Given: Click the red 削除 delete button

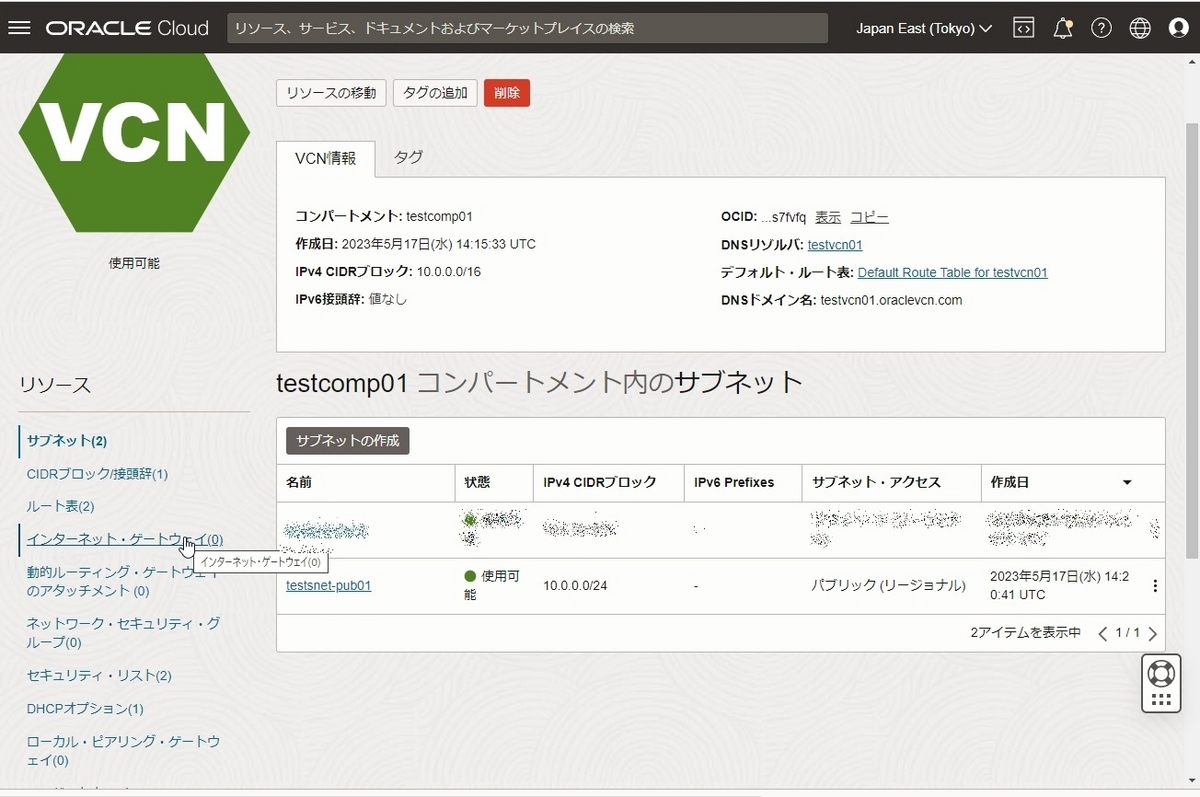Looking at the screenshot, I should [x=506, y=92].
